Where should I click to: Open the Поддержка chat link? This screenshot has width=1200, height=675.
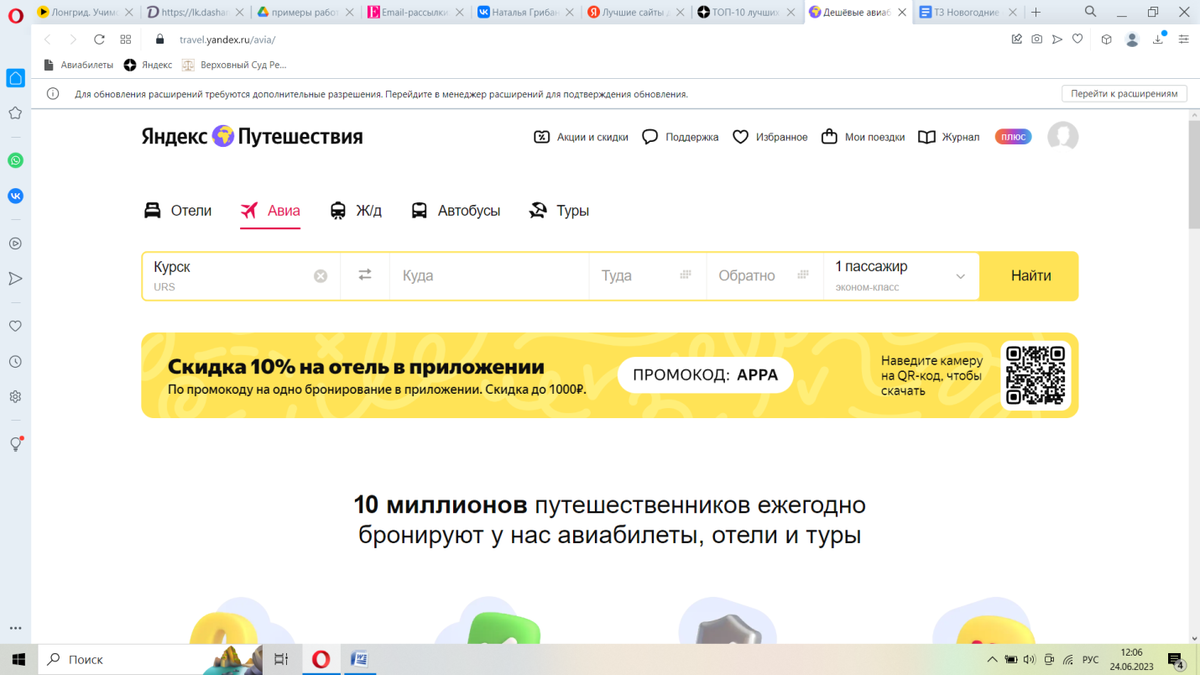tap(680, 137)
